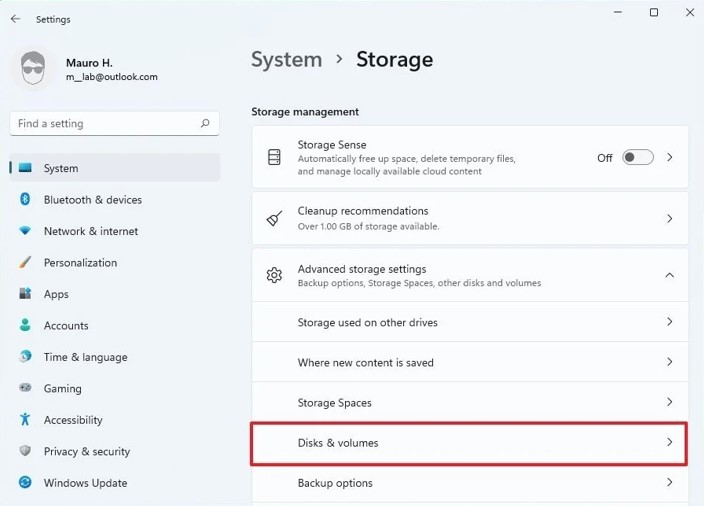Go to Accessibility settings
Image resolution: width=704 pixels, height=506 pixels.
pos(114,419)
